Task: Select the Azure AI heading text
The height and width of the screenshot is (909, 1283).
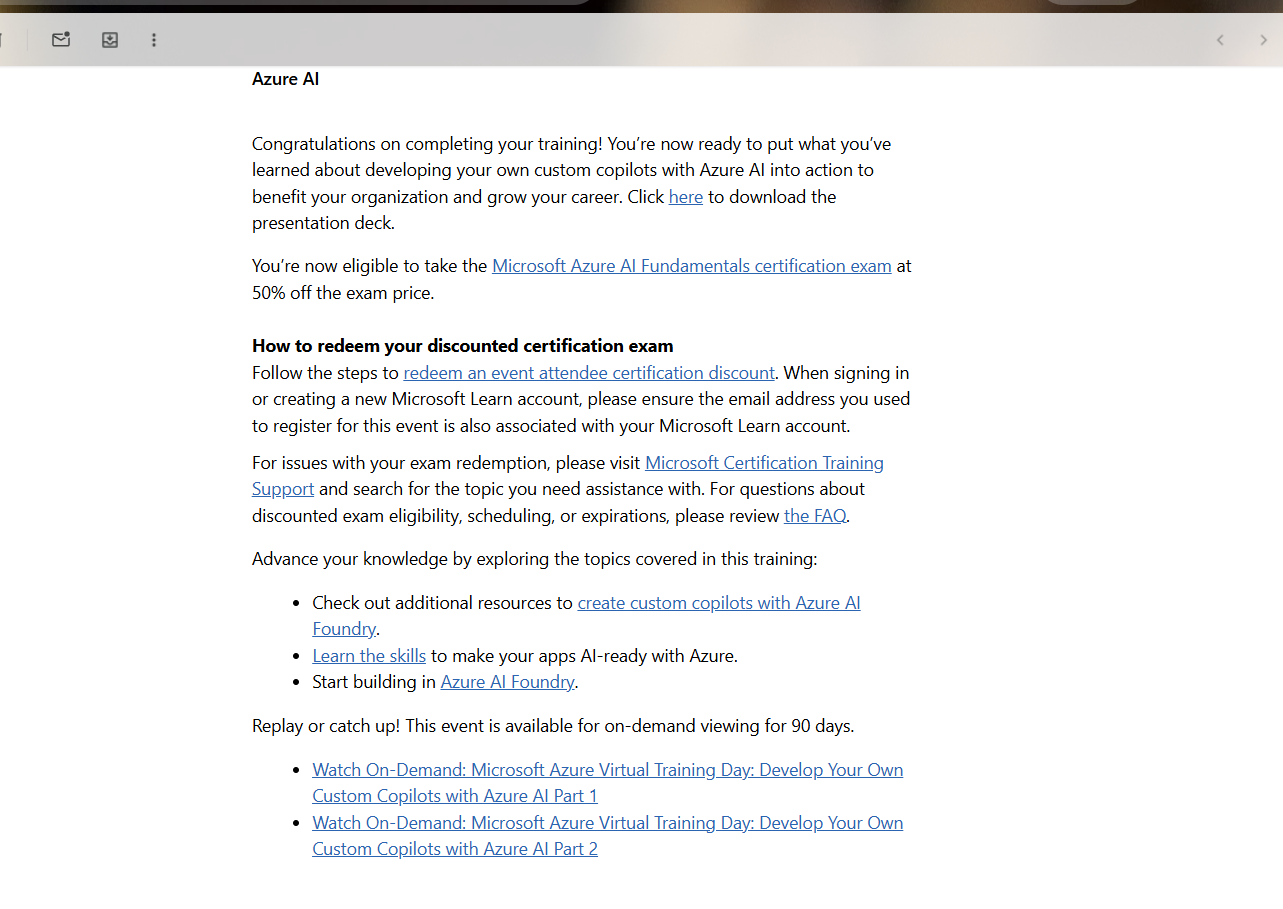Action: 285,78
